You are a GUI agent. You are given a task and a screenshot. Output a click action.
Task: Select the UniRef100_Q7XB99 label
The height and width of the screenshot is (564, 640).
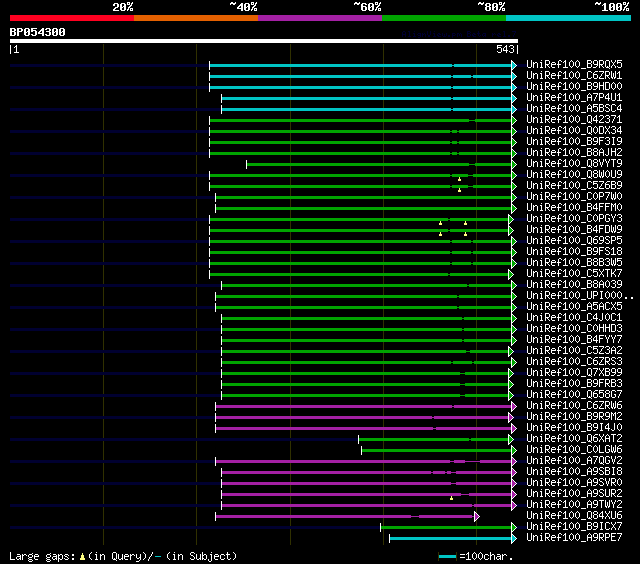click(x=574, y=373)
